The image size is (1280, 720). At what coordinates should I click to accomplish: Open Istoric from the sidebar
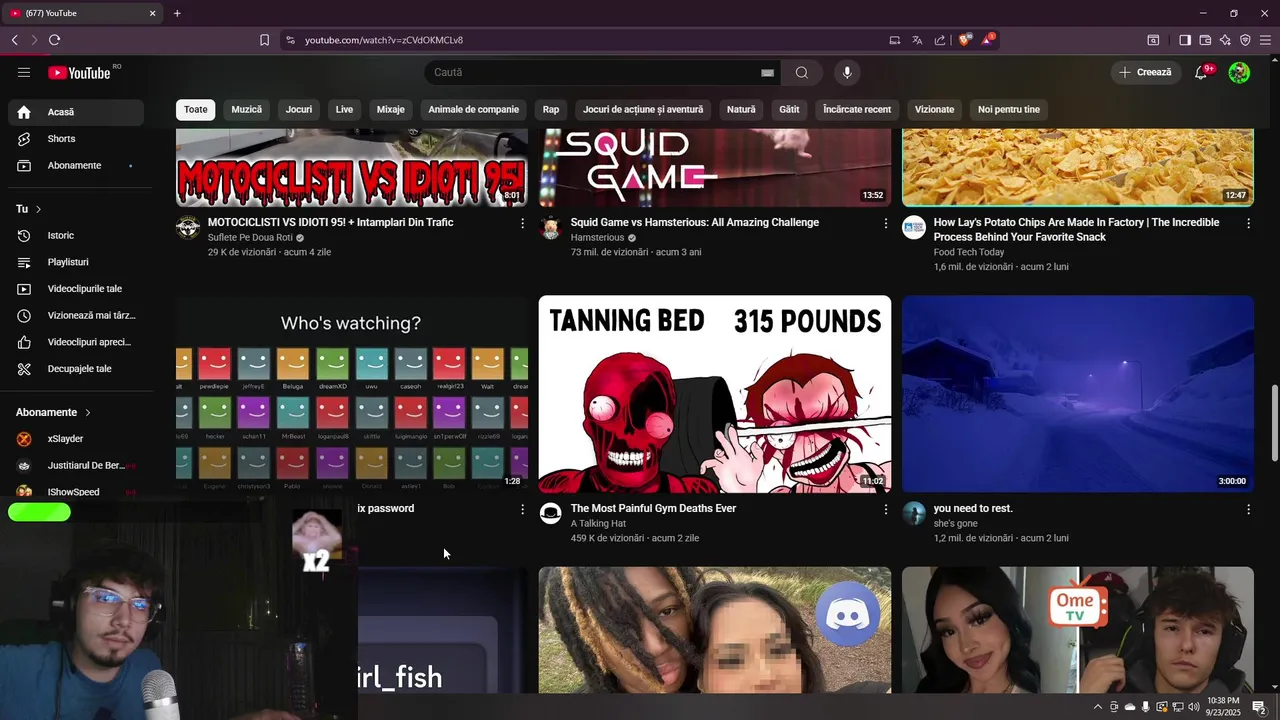[x=76, y=235]
